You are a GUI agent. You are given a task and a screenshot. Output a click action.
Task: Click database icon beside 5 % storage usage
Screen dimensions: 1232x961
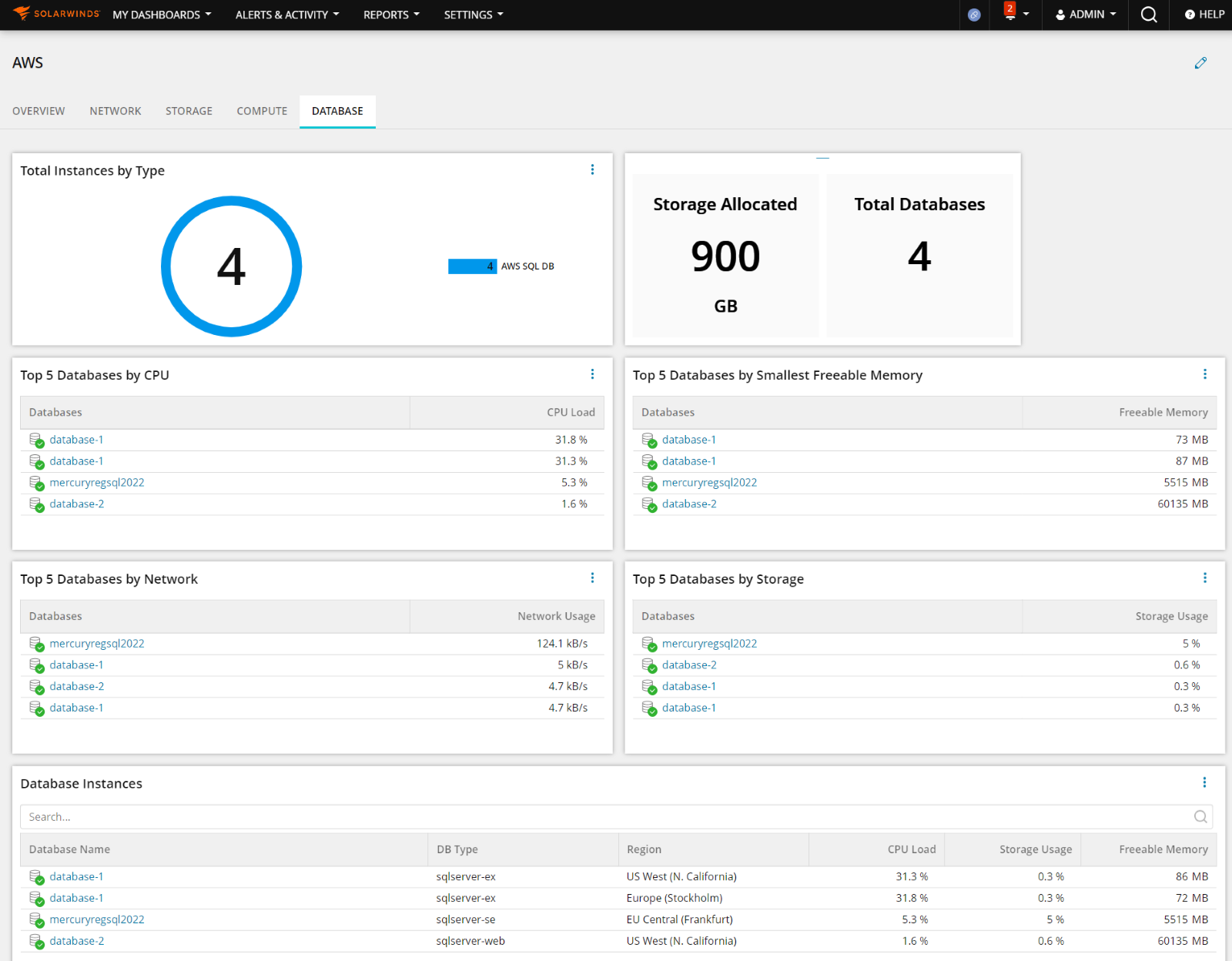649,645
